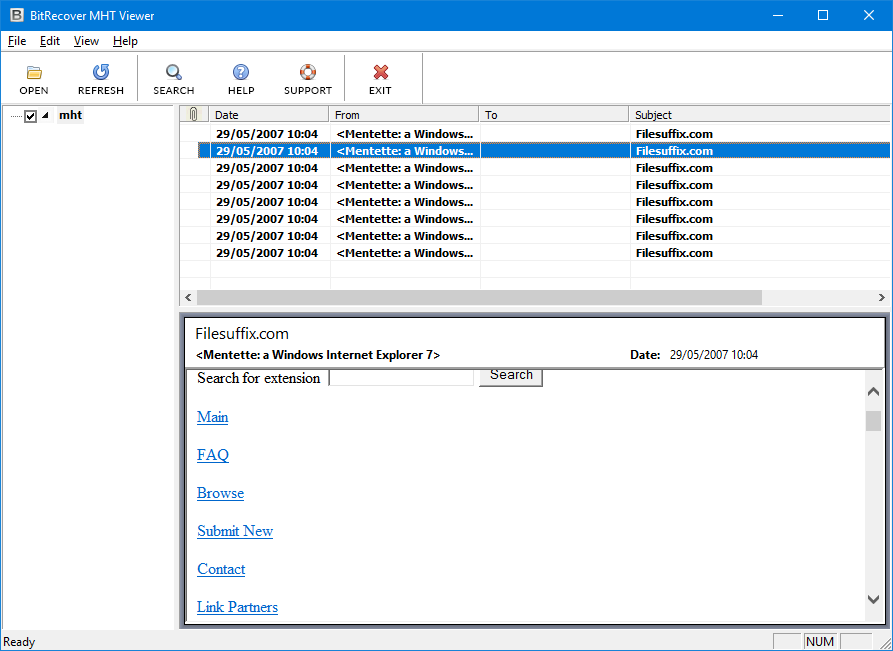Click the paperclip attachment column header
The image size is (893, 651).
click(x=194, y=114)
